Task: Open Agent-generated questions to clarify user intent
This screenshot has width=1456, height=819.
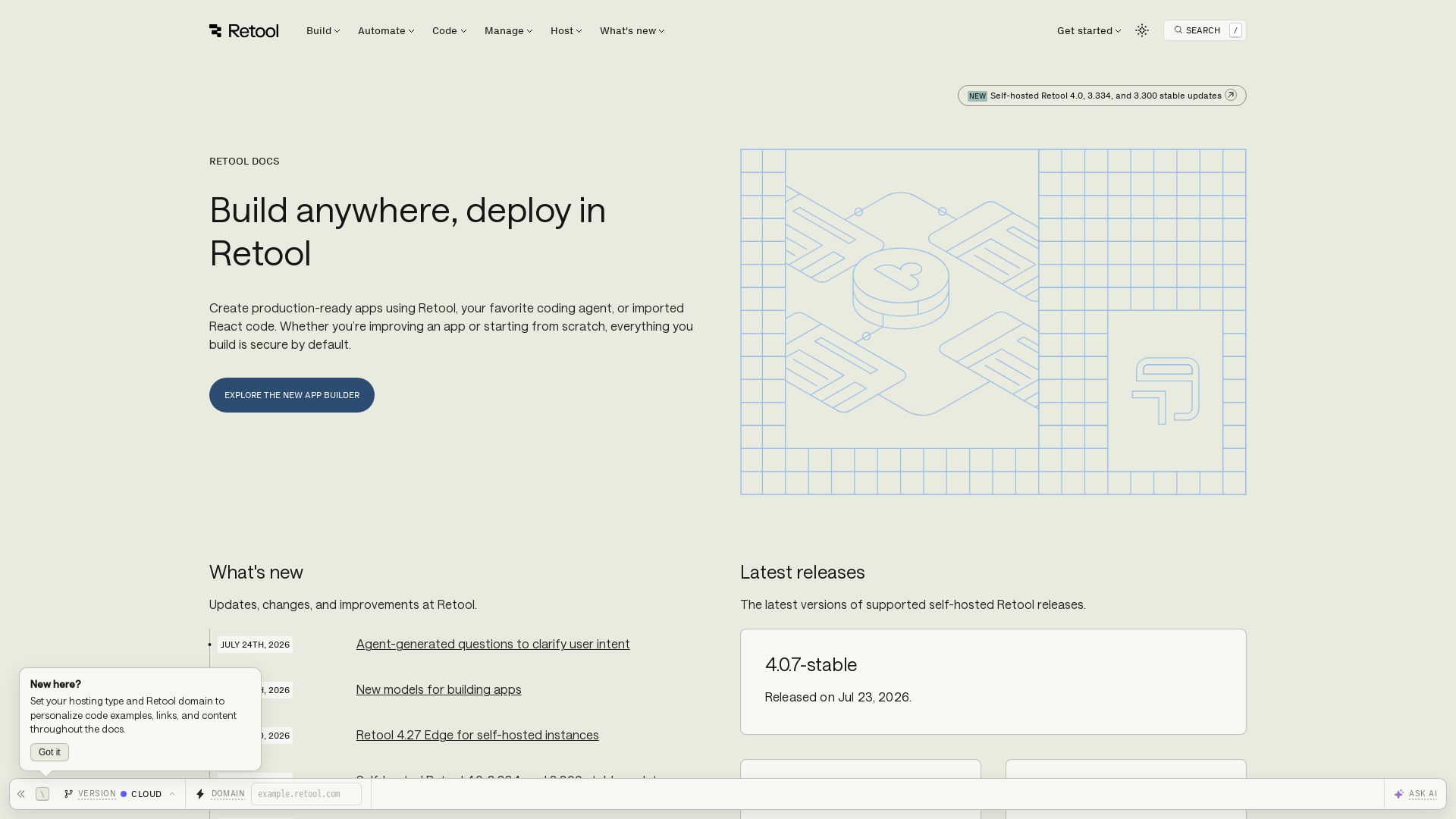Action: tap(493, 644)
